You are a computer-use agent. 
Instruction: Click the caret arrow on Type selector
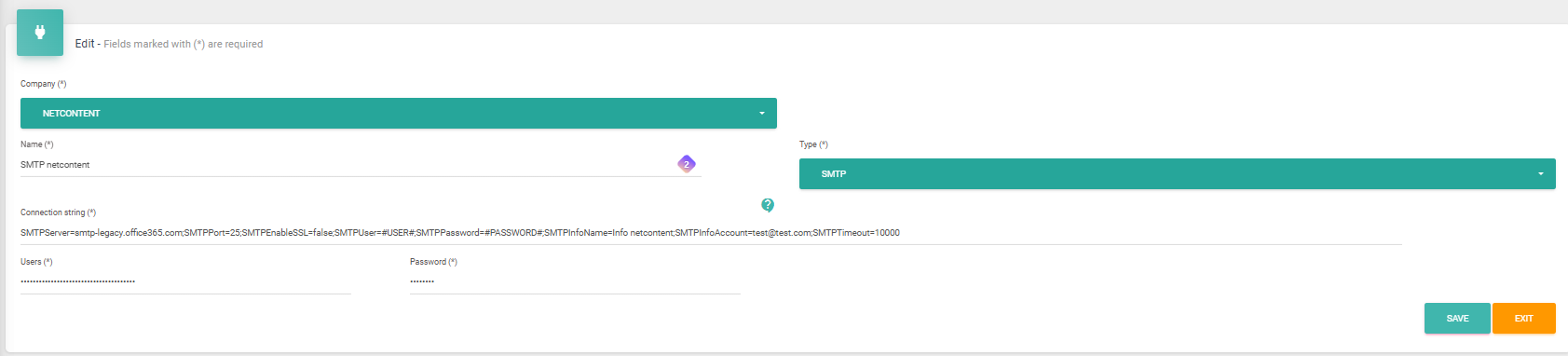[x=1540, y=174]
